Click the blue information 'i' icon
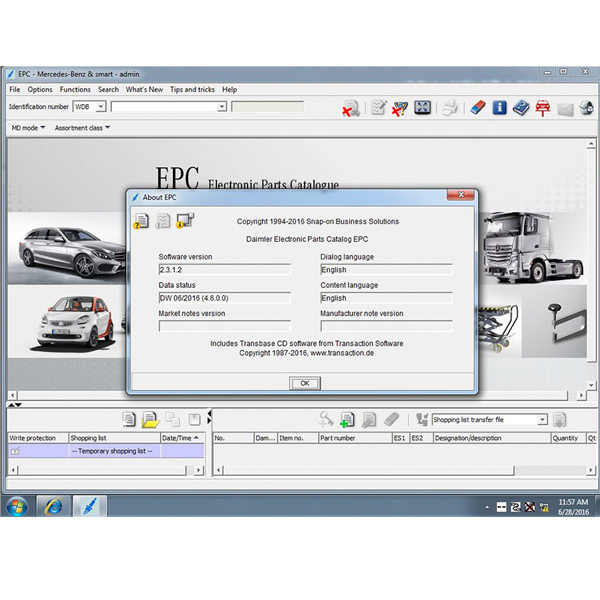The width and height of the screenshot is (600, 600). 499,108
